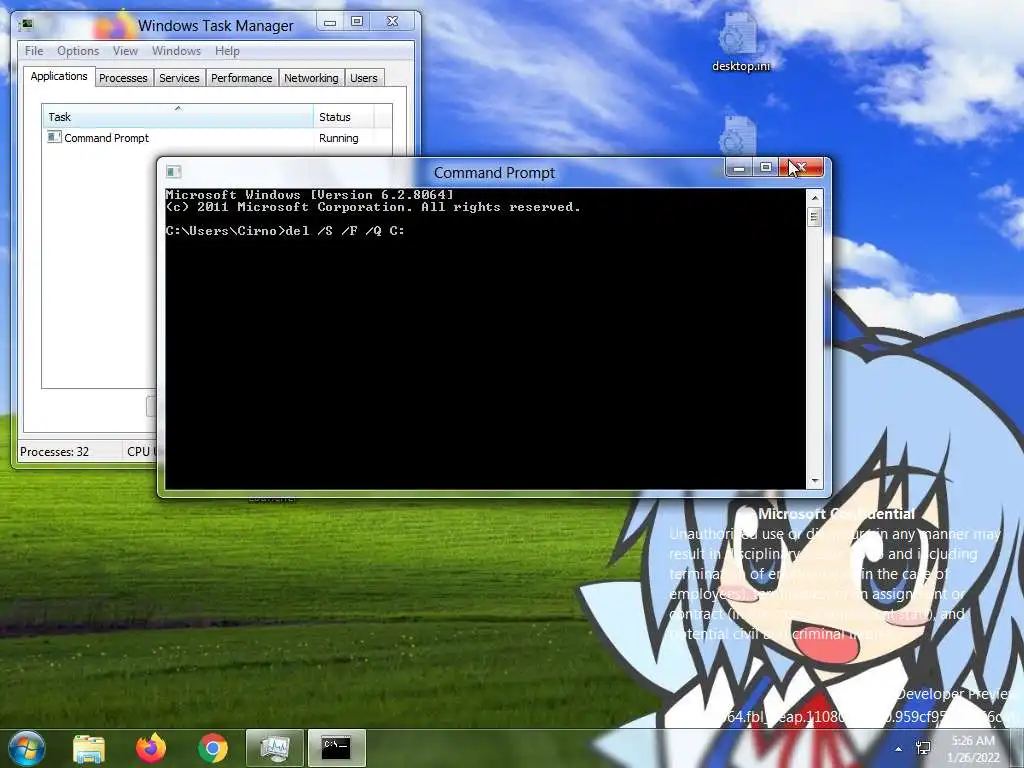
Task: Select the Command Prompt taskbar button
Action: 336,748
